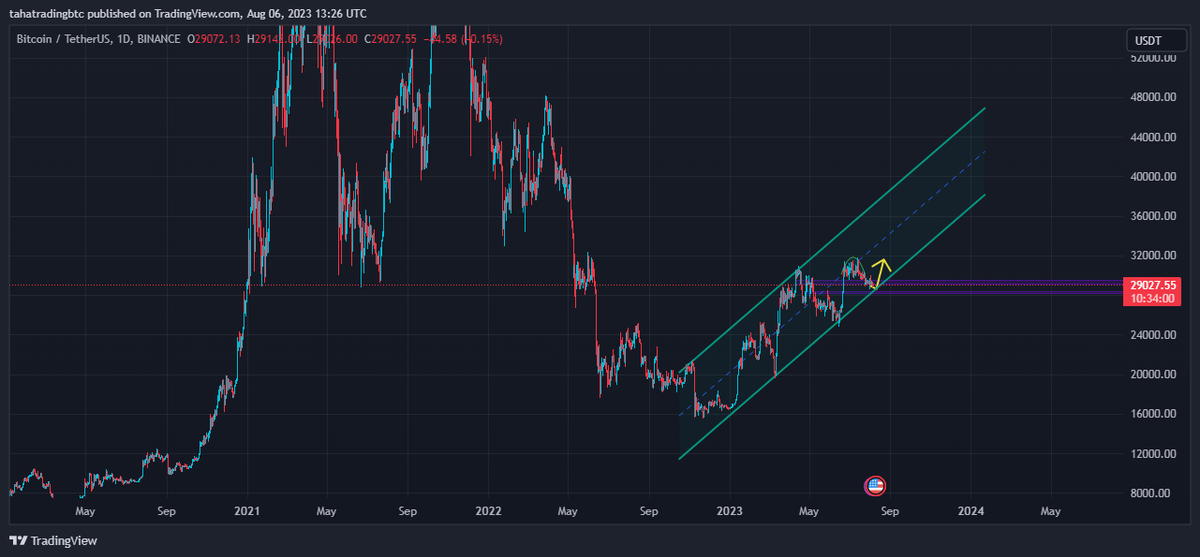The image size is (1200, 557).
Task: Click the 29027.55 current price label
Action: [1150, 285]
